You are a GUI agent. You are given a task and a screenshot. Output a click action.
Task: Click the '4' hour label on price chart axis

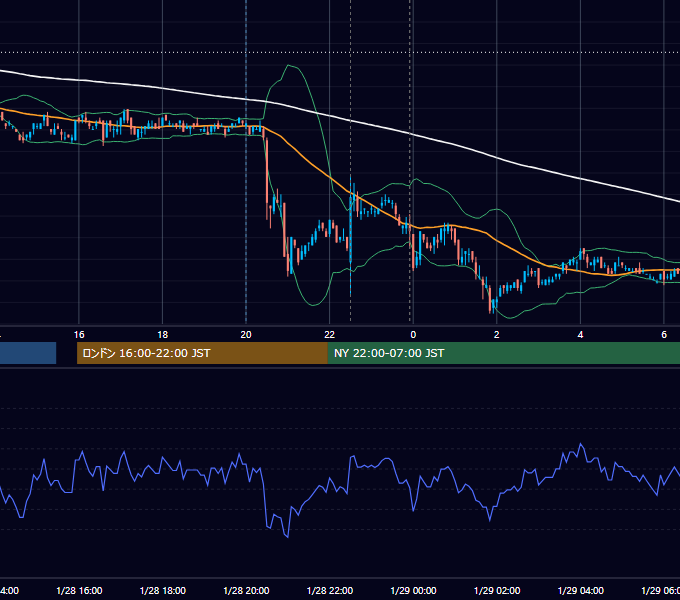coord(580,334)
